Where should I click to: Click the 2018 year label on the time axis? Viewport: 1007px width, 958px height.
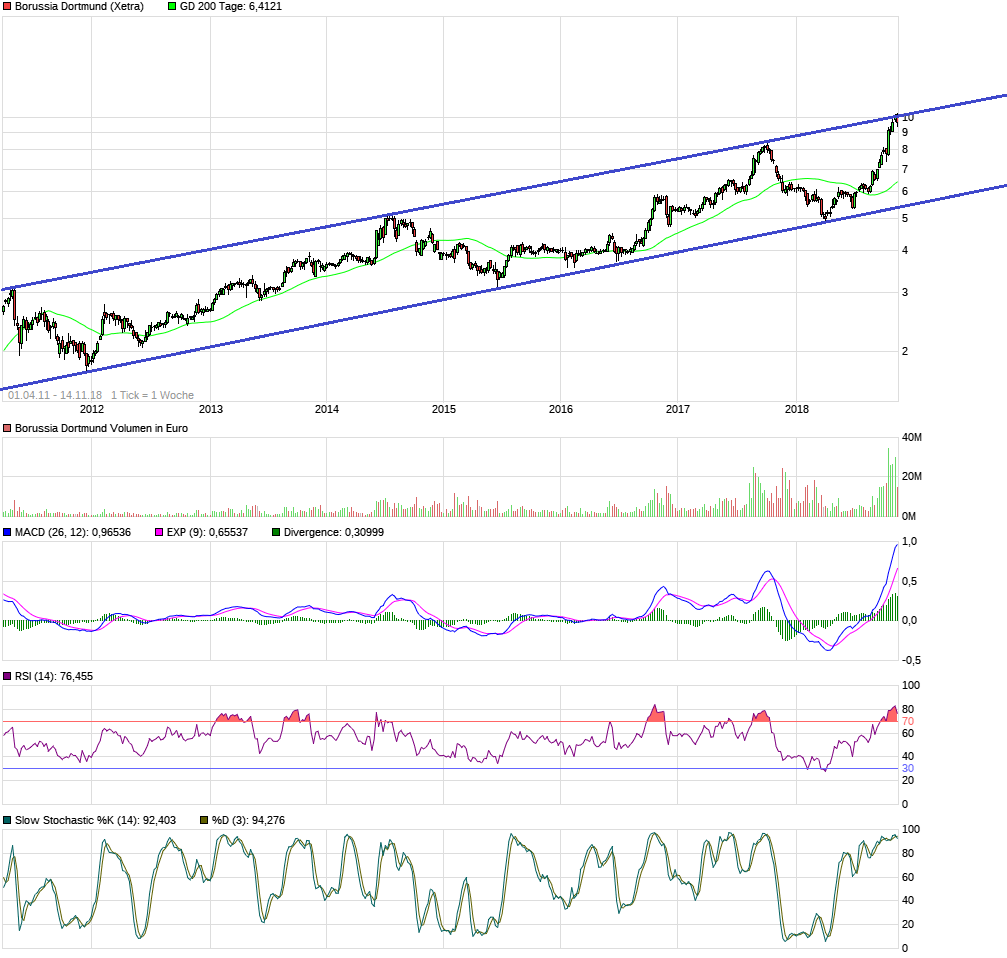point(797,409)
